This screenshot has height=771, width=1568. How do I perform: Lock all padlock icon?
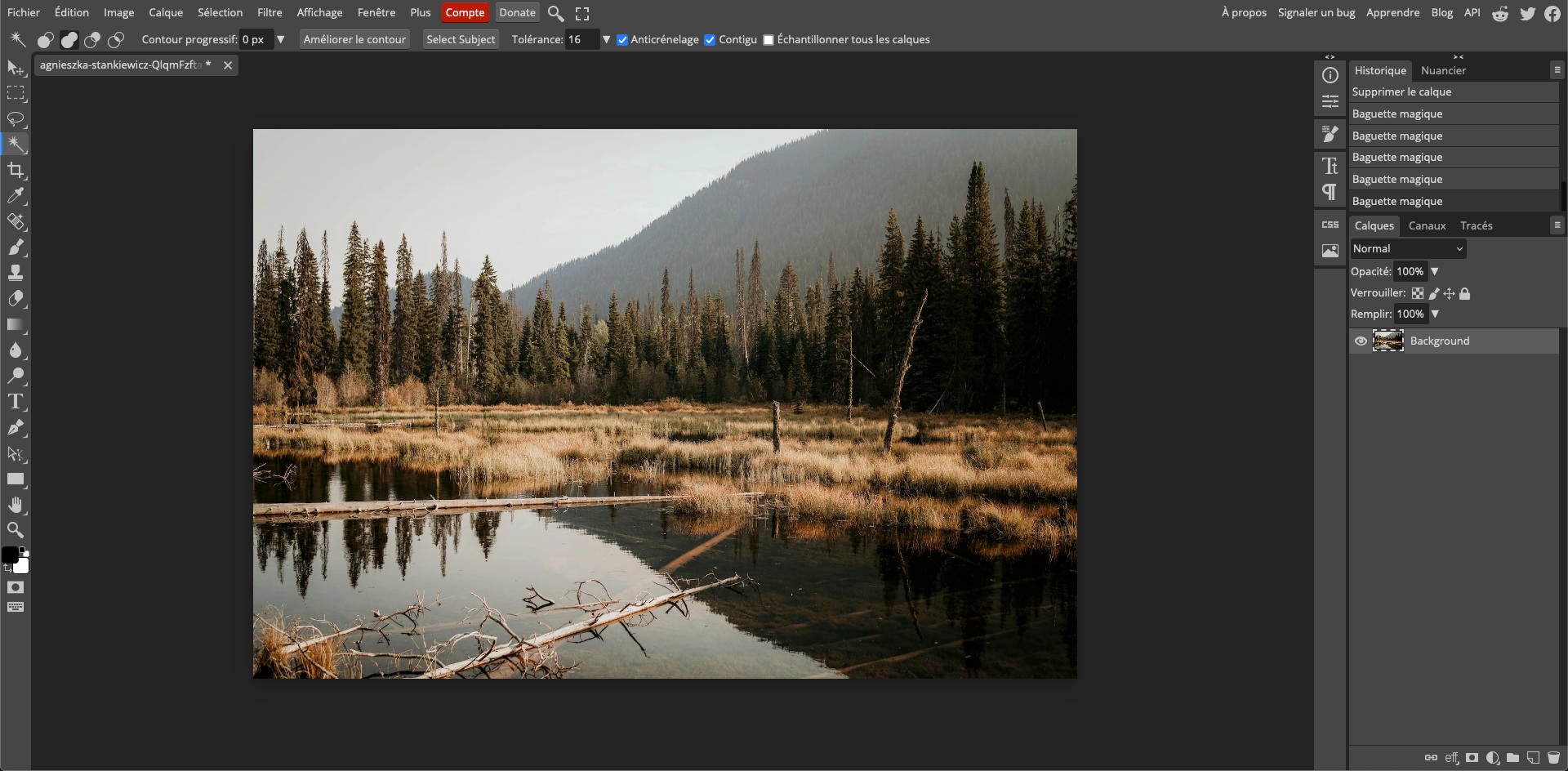[1465, 293]
